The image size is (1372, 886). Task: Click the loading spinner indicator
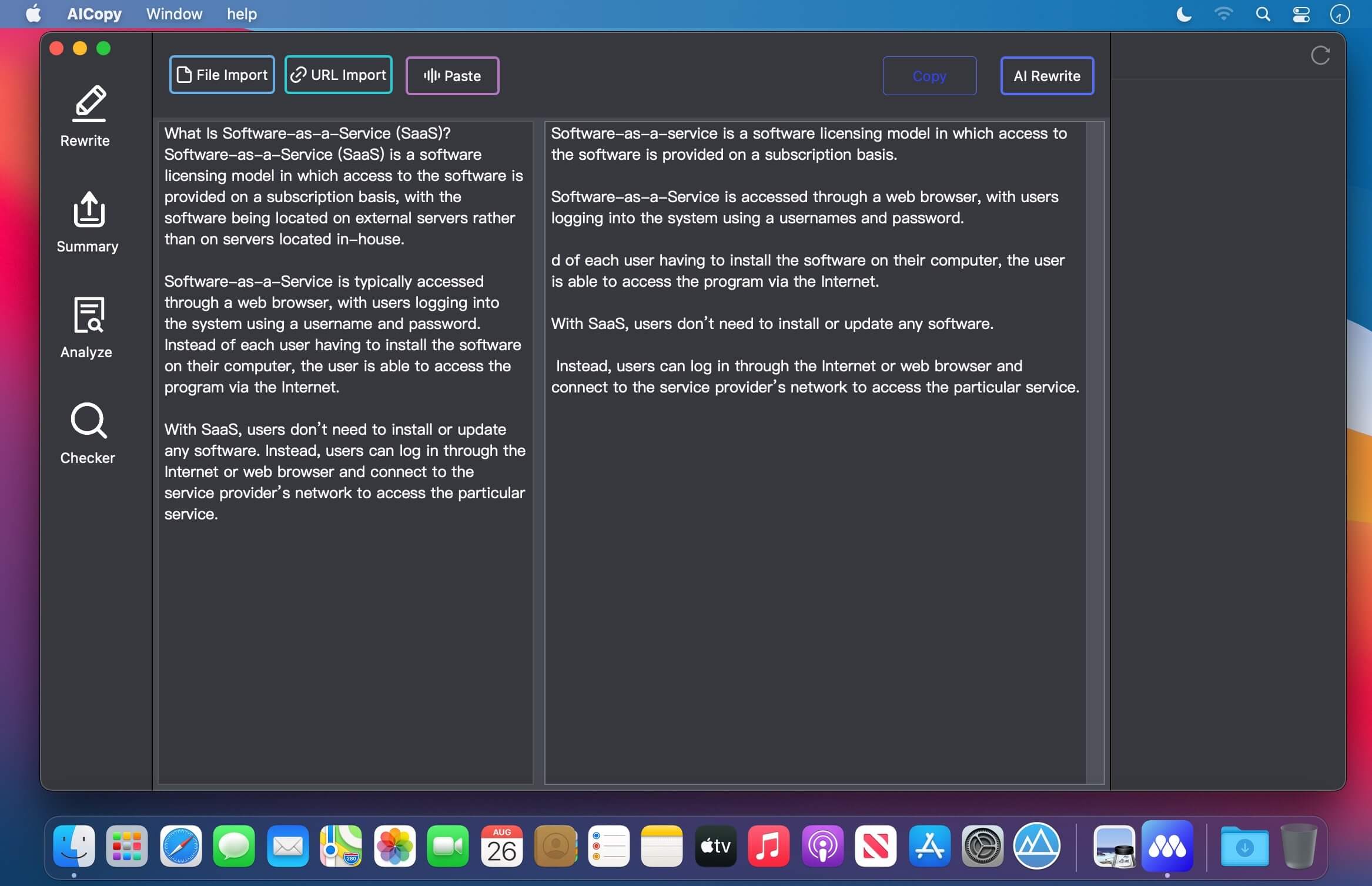pos(1321,55)
